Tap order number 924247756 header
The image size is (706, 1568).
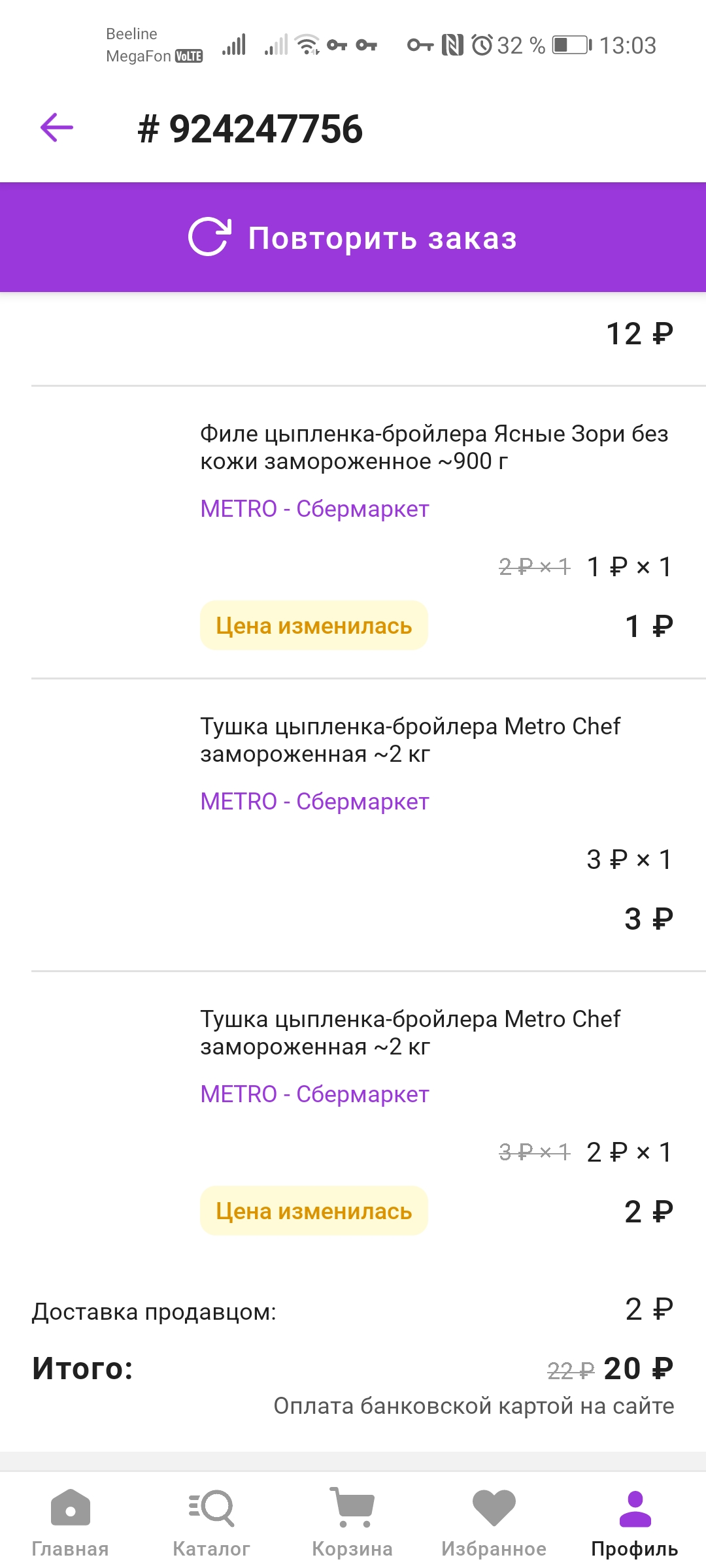coord(250,129)
